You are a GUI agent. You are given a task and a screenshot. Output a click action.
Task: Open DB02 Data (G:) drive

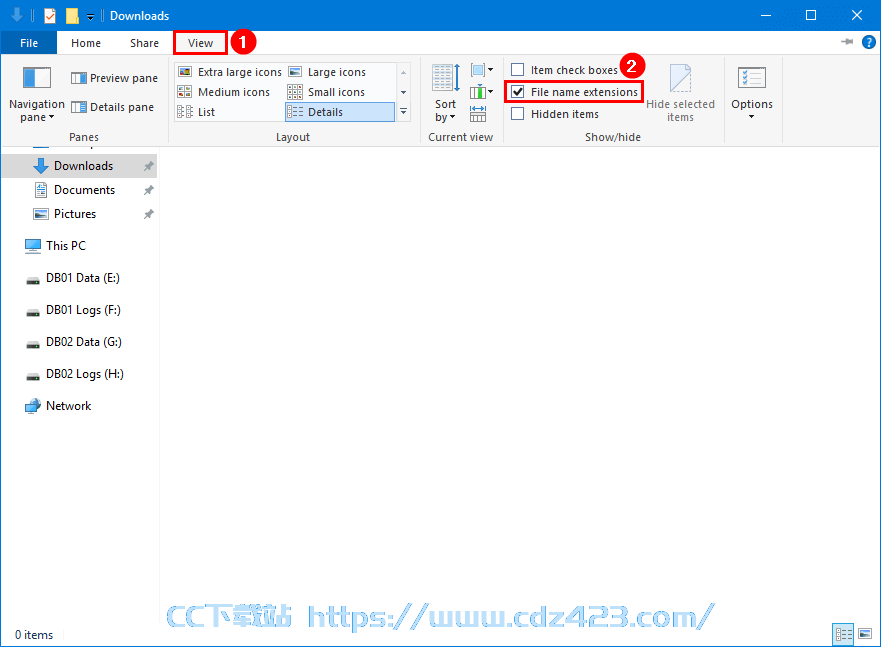tap(74, 342)
